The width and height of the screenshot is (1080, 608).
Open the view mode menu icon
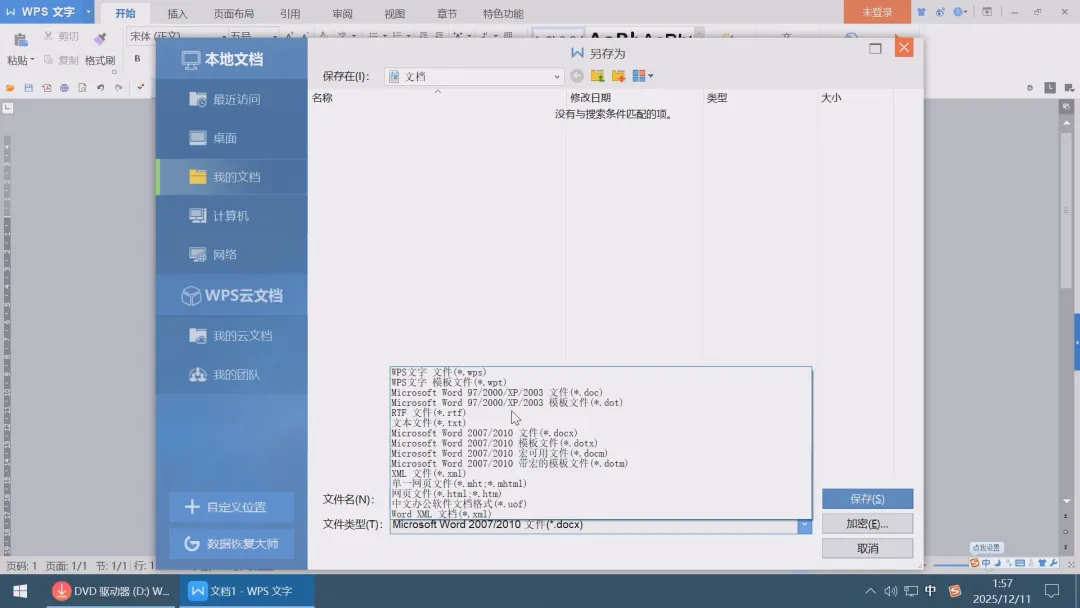pyautogui.click(x=643, y=76)
